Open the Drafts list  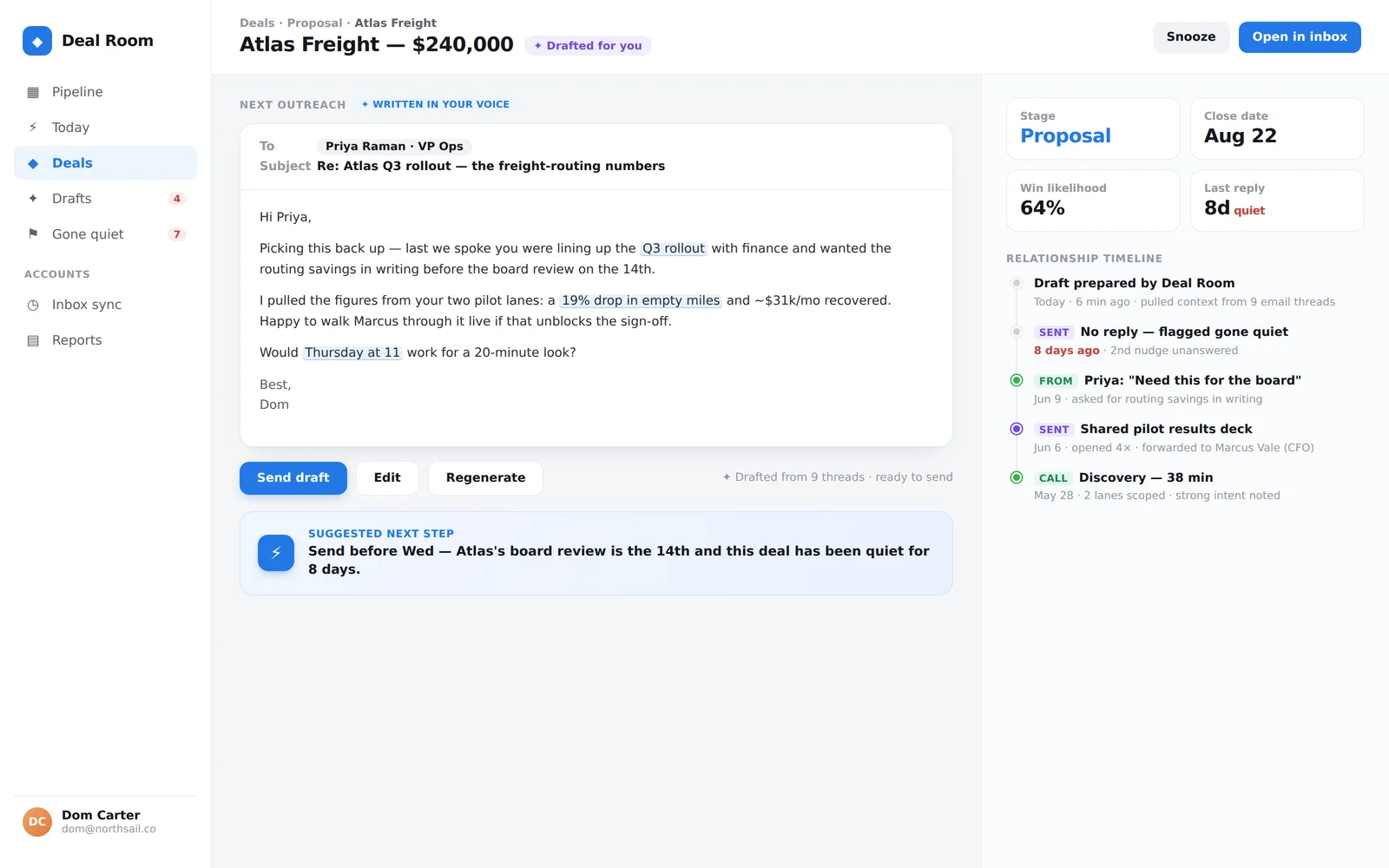tap(105, 199)
